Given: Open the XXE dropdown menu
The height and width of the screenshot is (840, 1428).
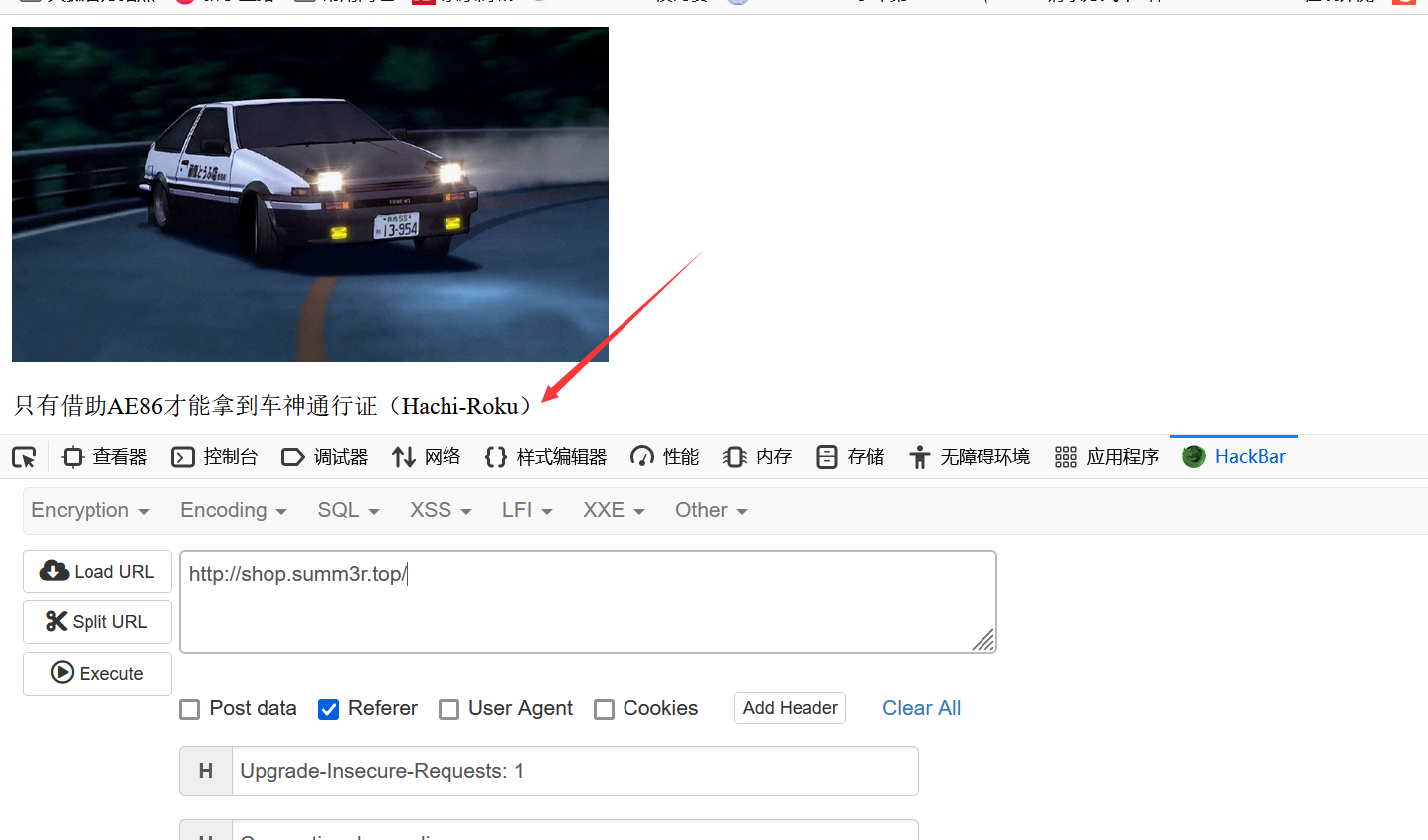Looking at the screenshot, I should click(614, 510).
